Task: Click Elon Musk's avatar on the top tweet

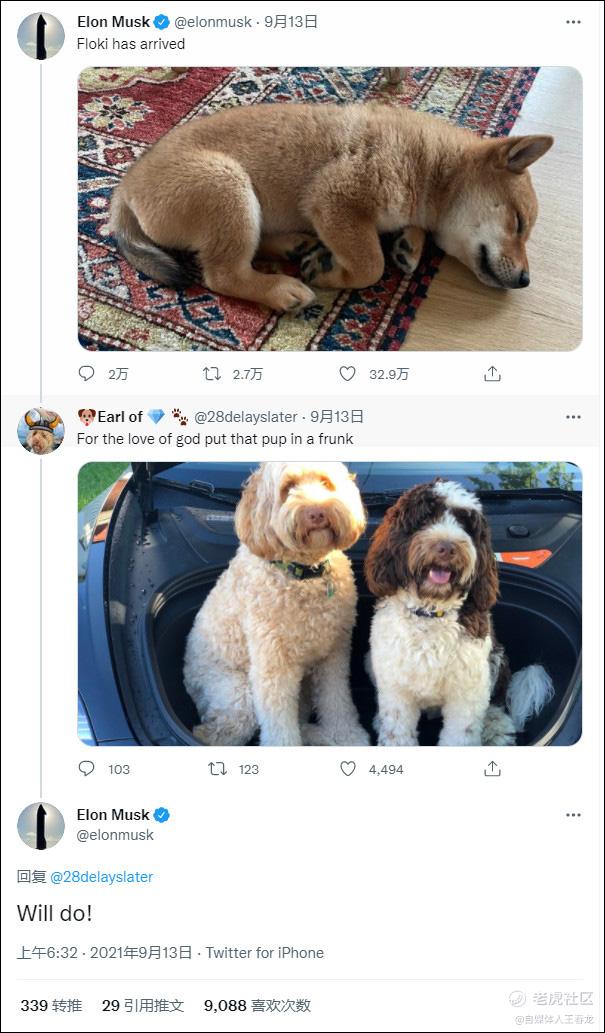Action: (41, 36)
